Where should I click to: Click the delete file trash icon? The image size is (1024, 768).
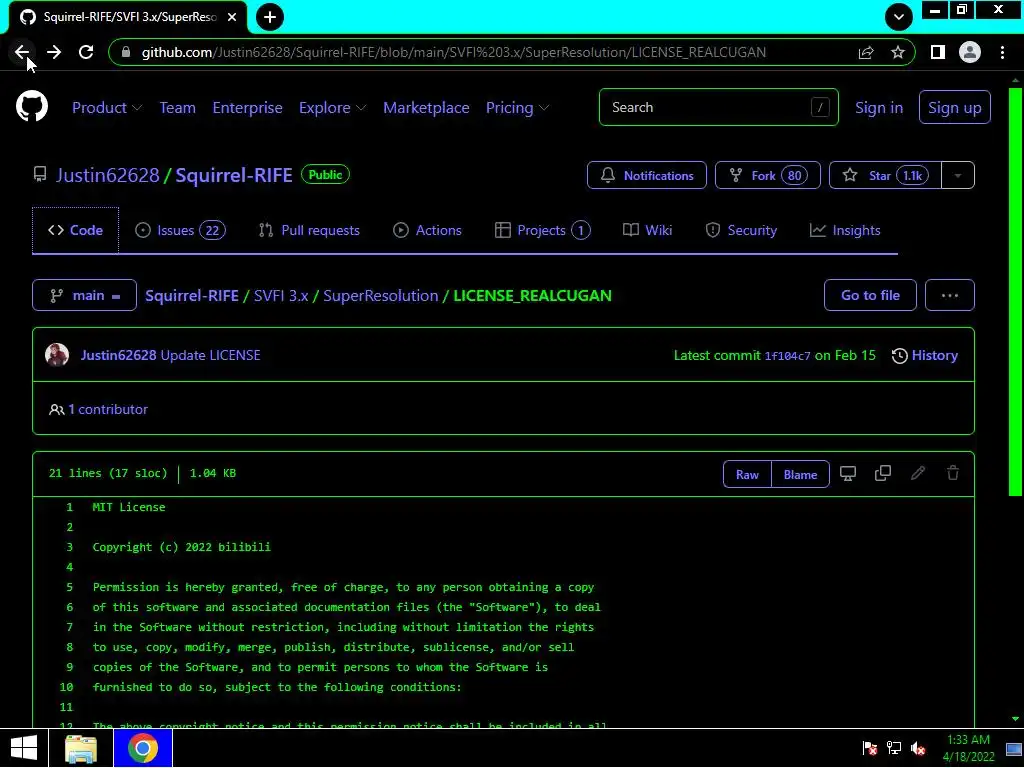coord(953,473)
